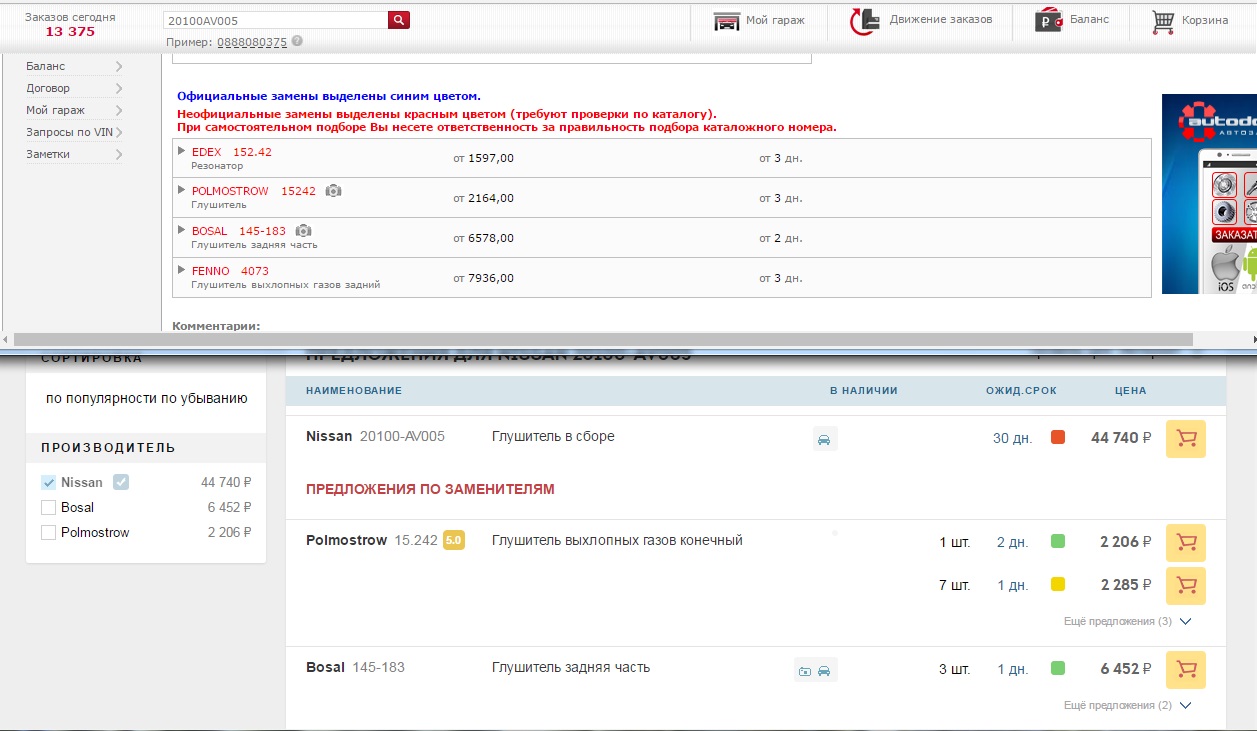Click the part number search field
Image resolution: width=1257 pixels, height=731 pixels.
coord(275,20)
